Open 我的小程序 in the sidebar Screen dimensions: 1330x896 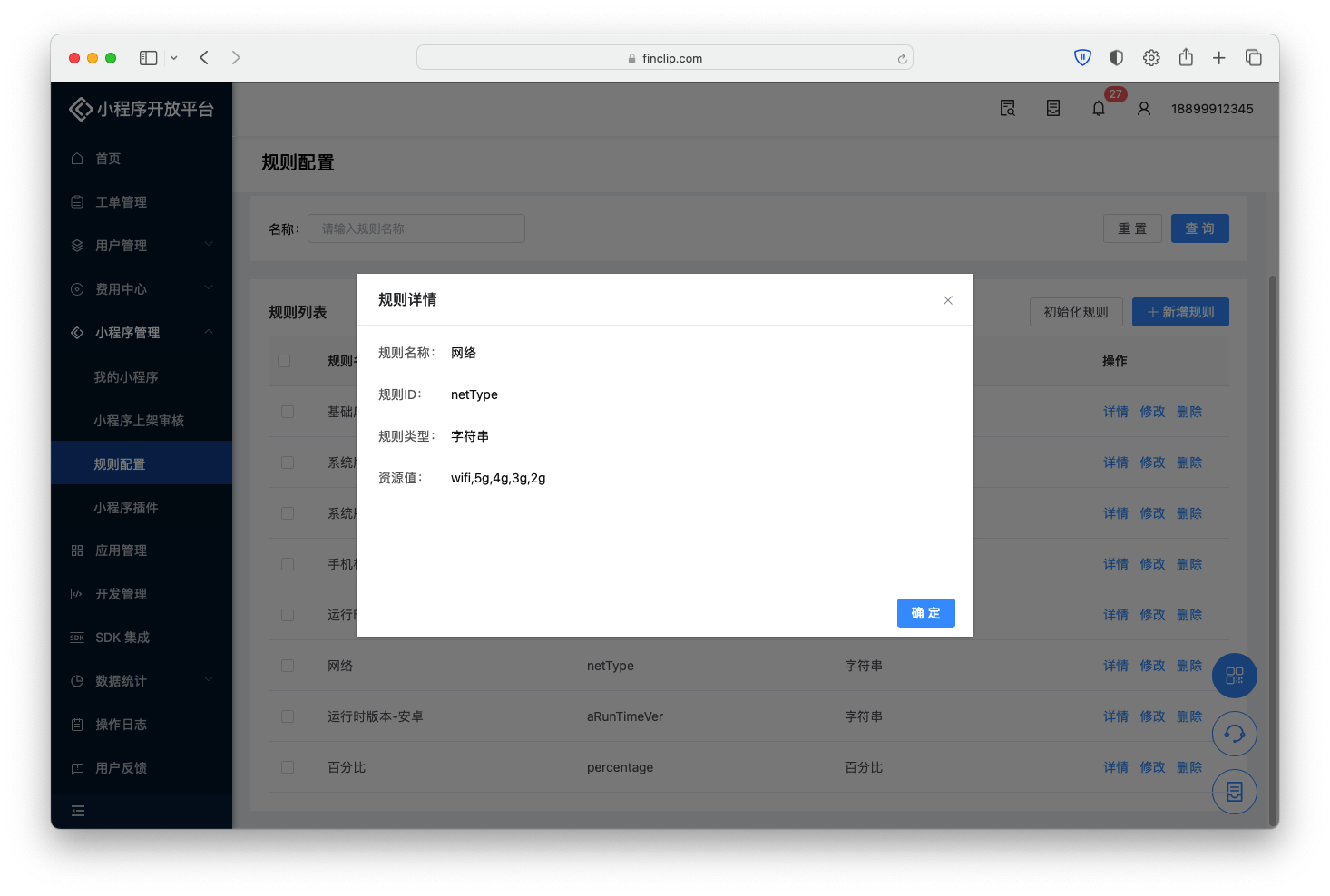(x=126, y=377)
